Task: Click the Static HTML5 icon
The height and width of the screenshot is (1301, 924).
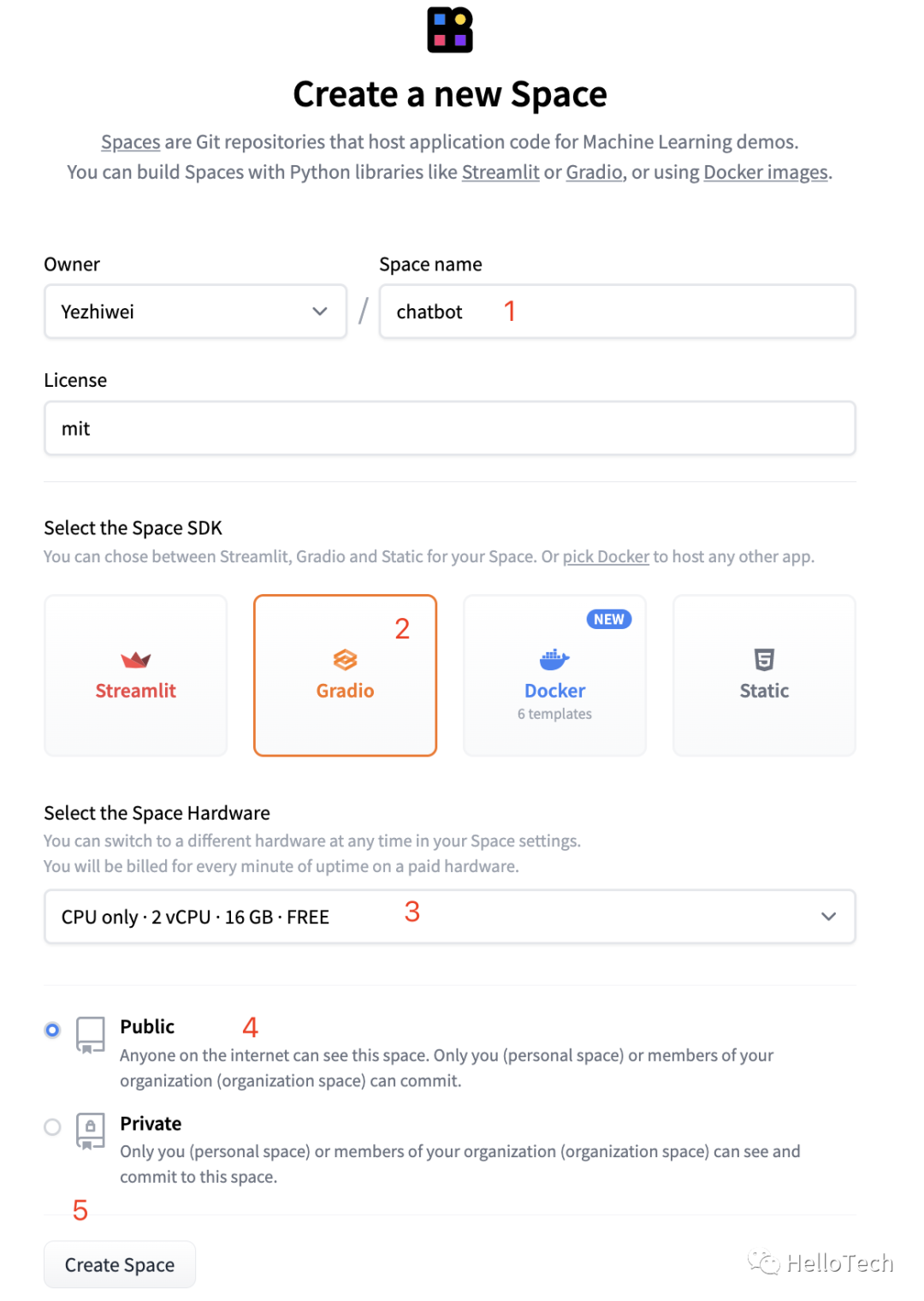Action: tap(764, 660)
